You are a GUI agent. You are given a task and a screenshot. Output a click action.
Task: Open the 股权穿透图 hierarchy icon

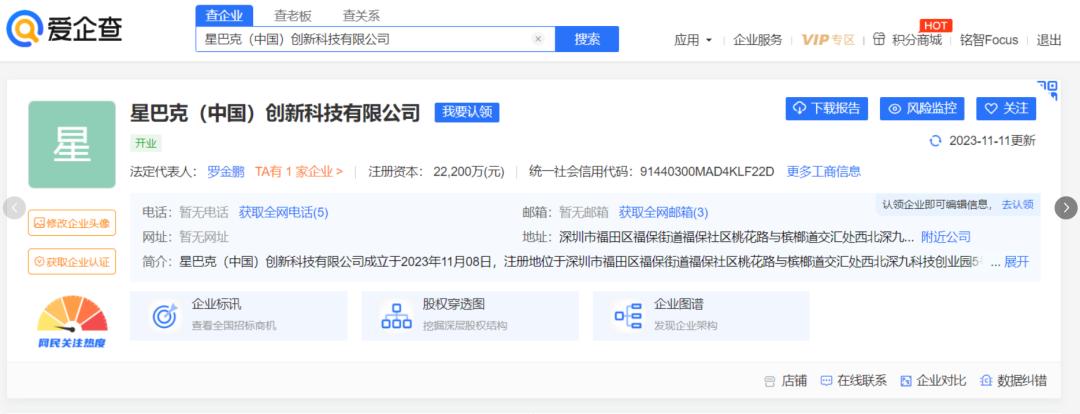click(x=396, y=315)
